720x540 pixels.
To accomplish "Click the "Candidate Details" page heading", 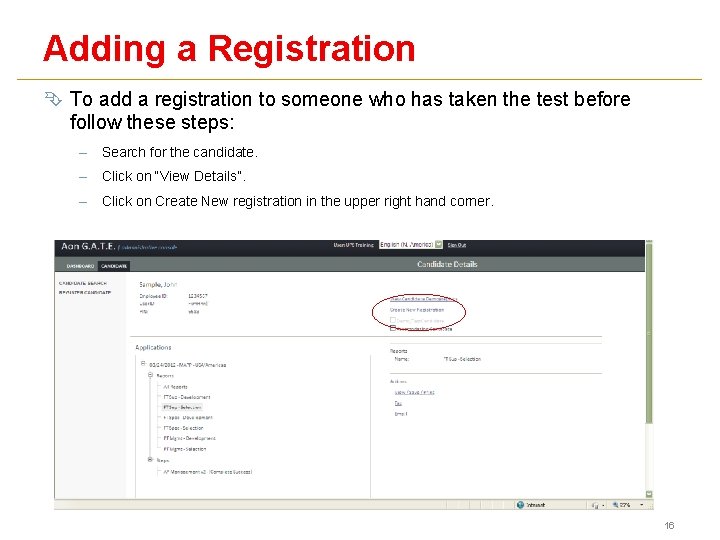I will pyautogui.click(x=447, y=264).
